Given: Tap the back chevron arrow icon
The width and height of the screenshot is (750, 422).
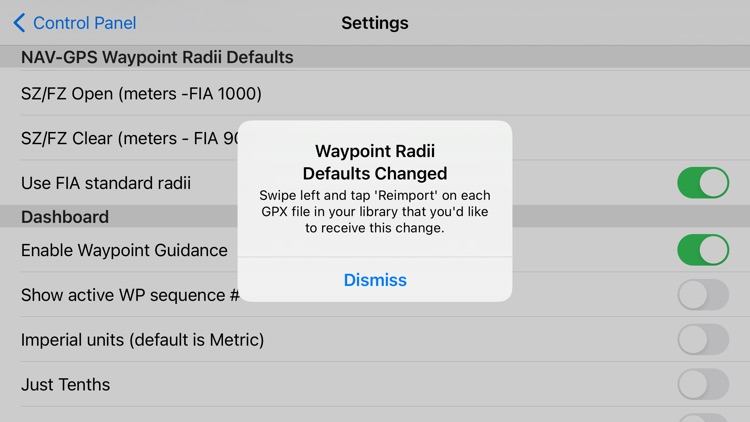Looking at the screenshot, I should coord(19,22).
